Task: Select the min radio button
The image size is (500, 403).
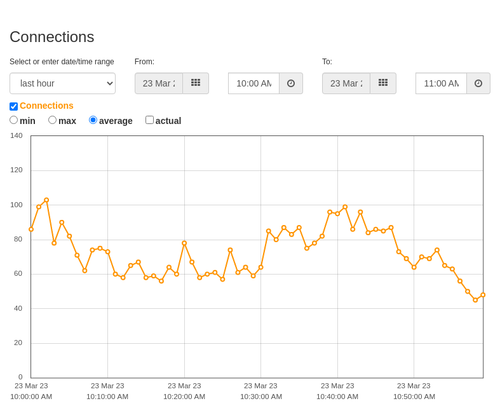Action: coord(14,120)
